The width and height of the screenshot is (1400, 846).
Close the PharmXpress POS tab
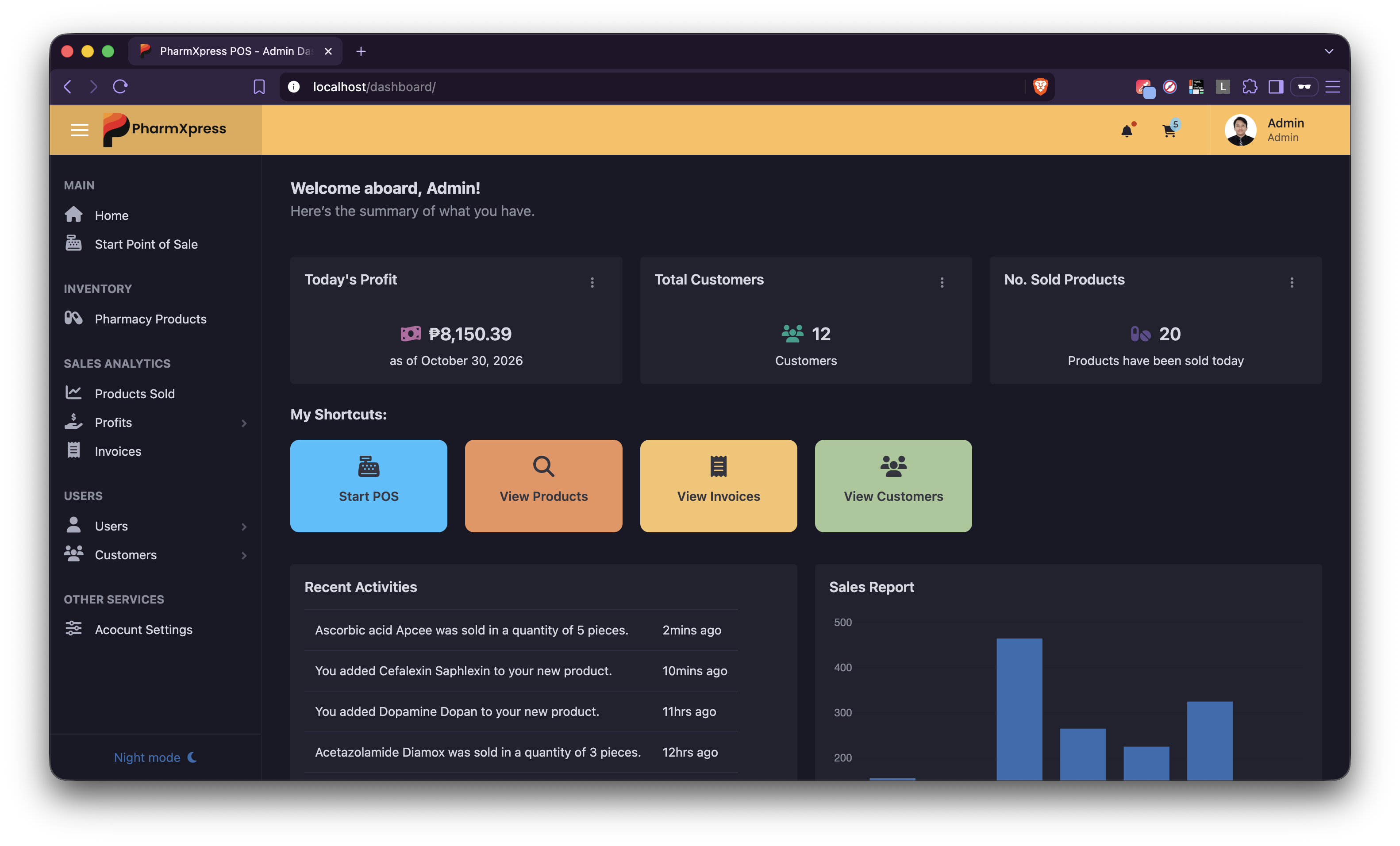point(328,51)
